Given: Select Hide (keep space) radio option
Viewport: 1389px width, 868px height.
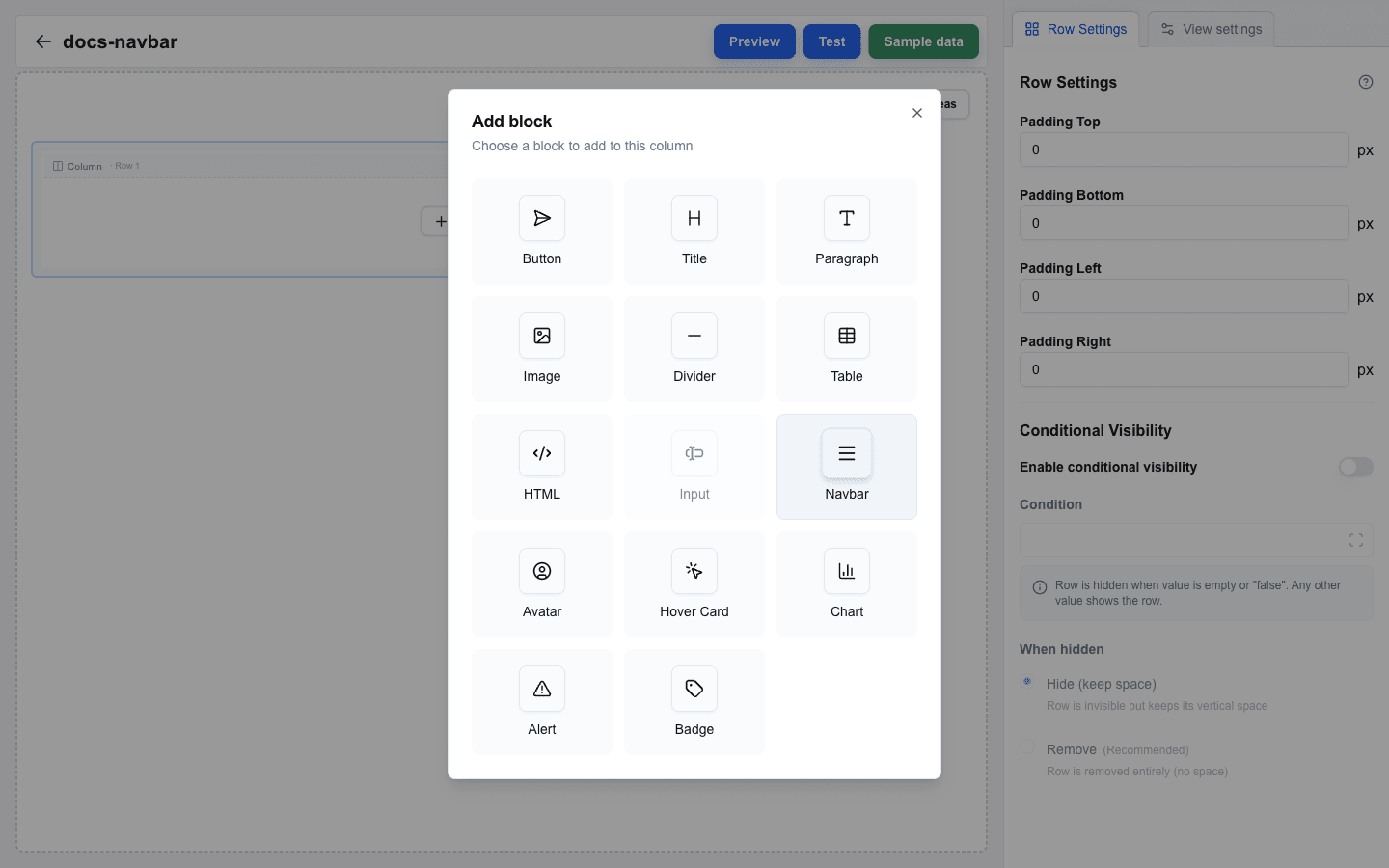Looking at the screenshot, I should [1028, 682].
